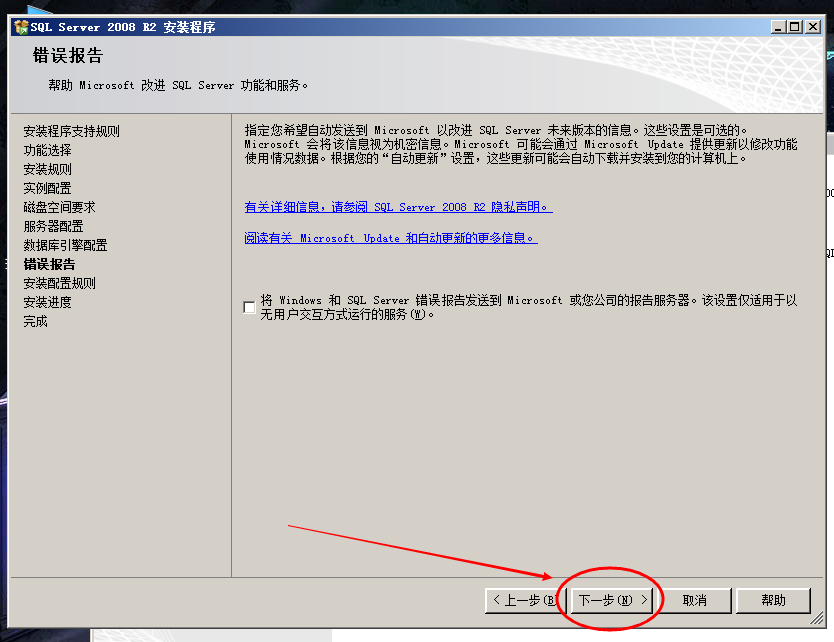
Task: Select 数据库引擎配置 step in sidebar
Action: pos(65,245)
